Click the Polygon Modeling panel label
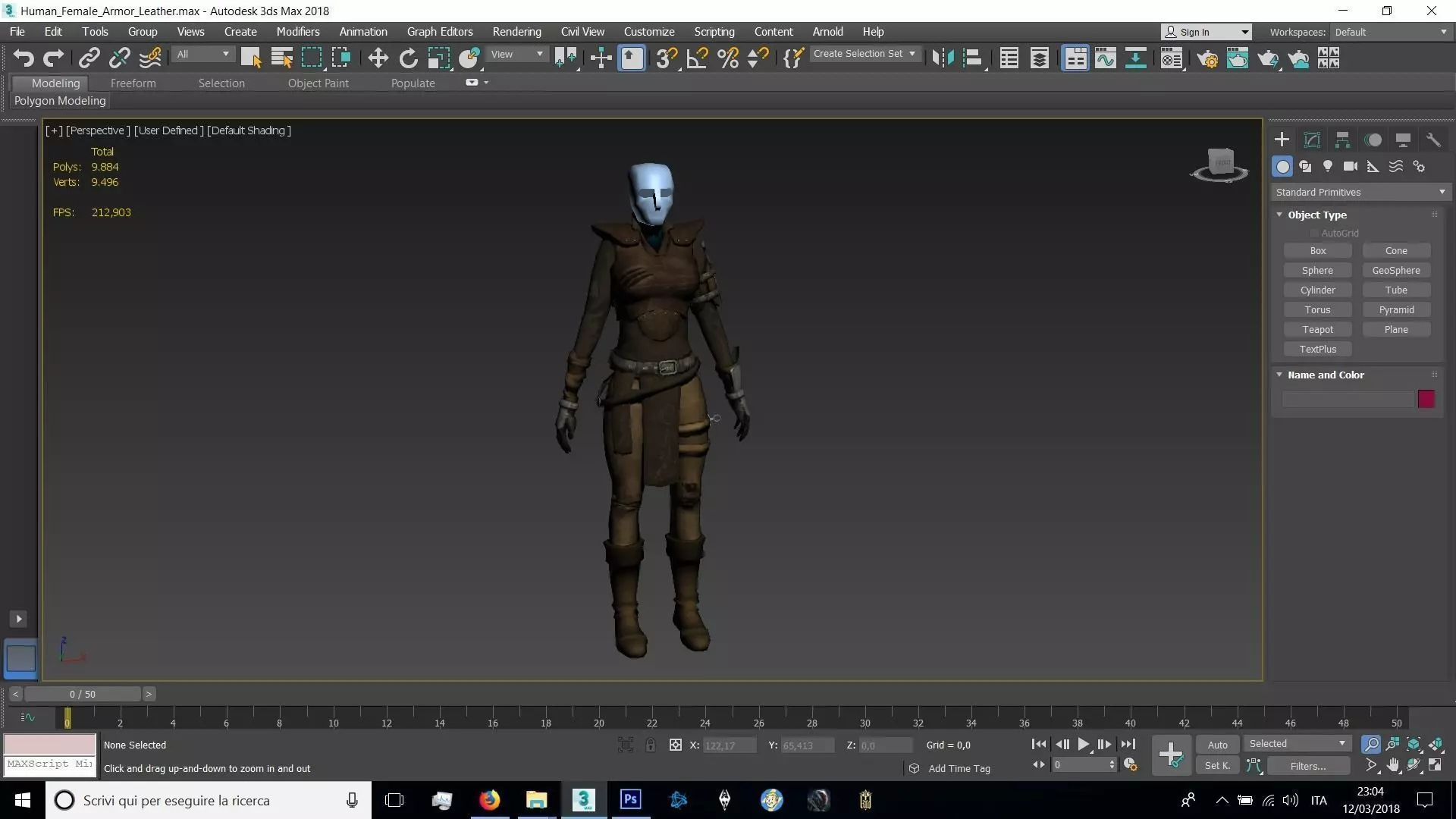 60,101
